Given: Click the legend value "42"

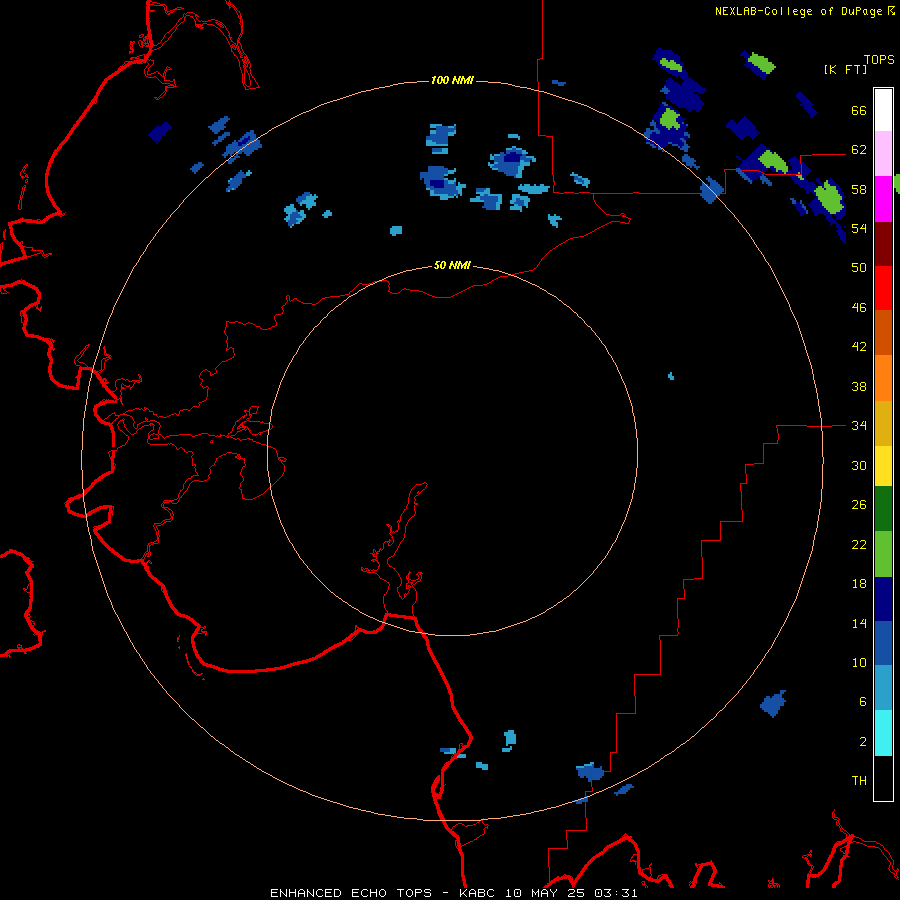Looking at the screenshot, I should point(859,347).
